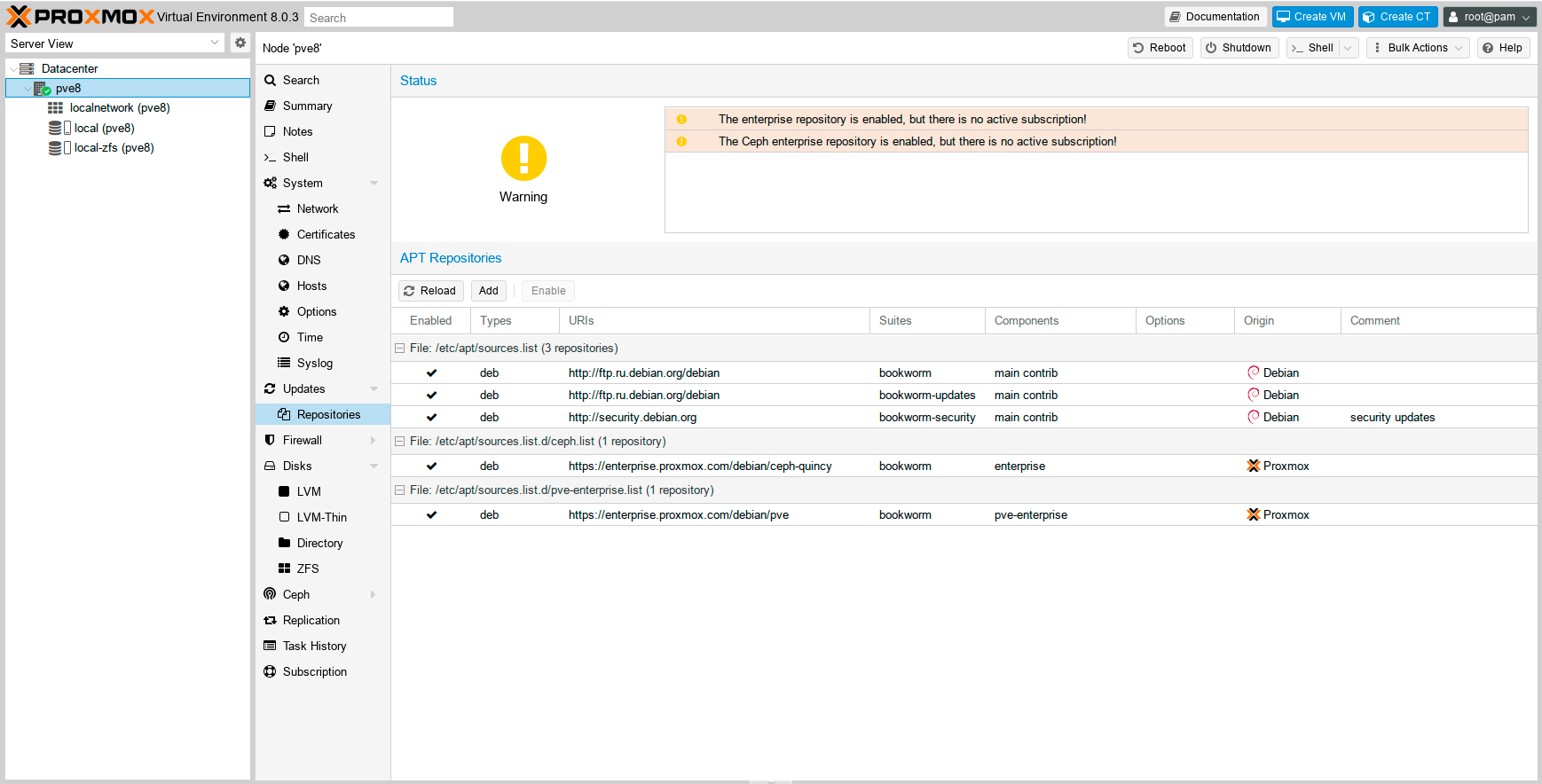The width and height of the screenshot is (1542, 784).
Task: Click the yellow Warning status icon
Action: click(x=523, y=159)
